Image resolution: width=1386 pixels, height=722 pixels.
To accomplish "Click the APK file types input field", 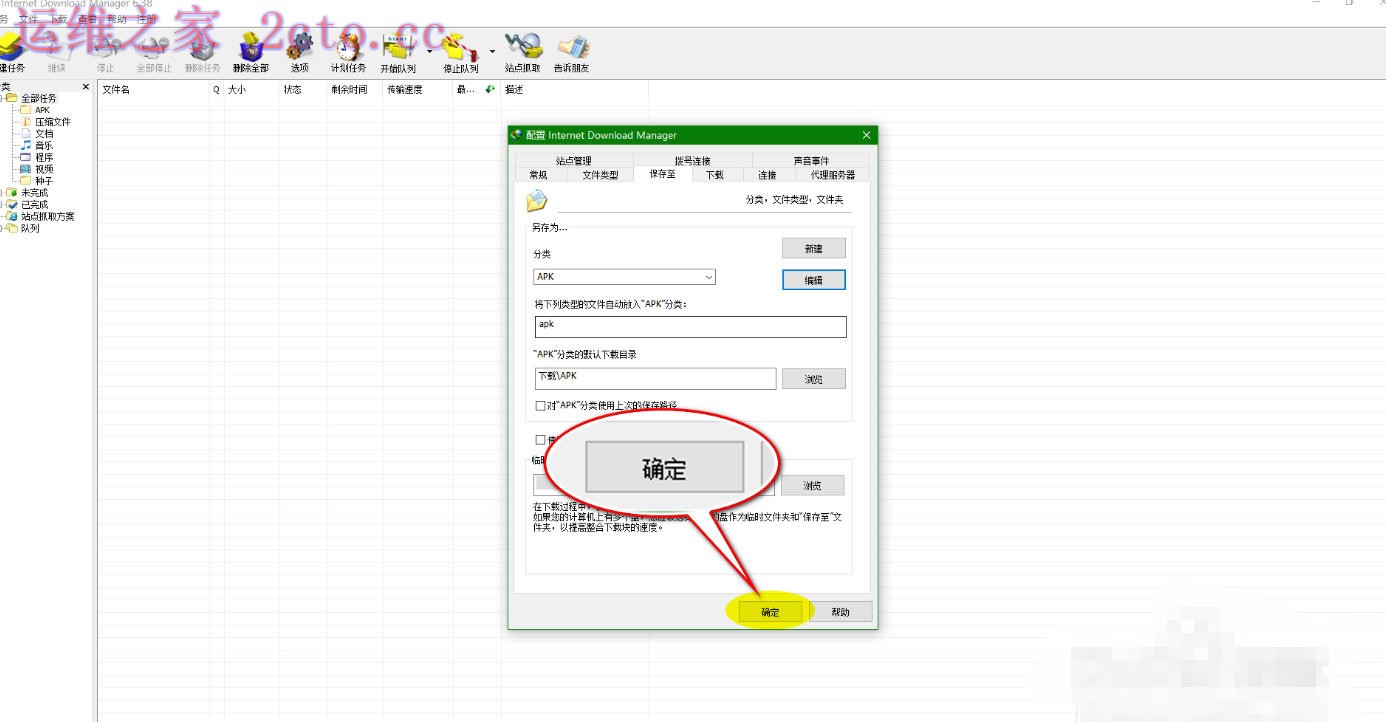I will click(x=690, y=327).
